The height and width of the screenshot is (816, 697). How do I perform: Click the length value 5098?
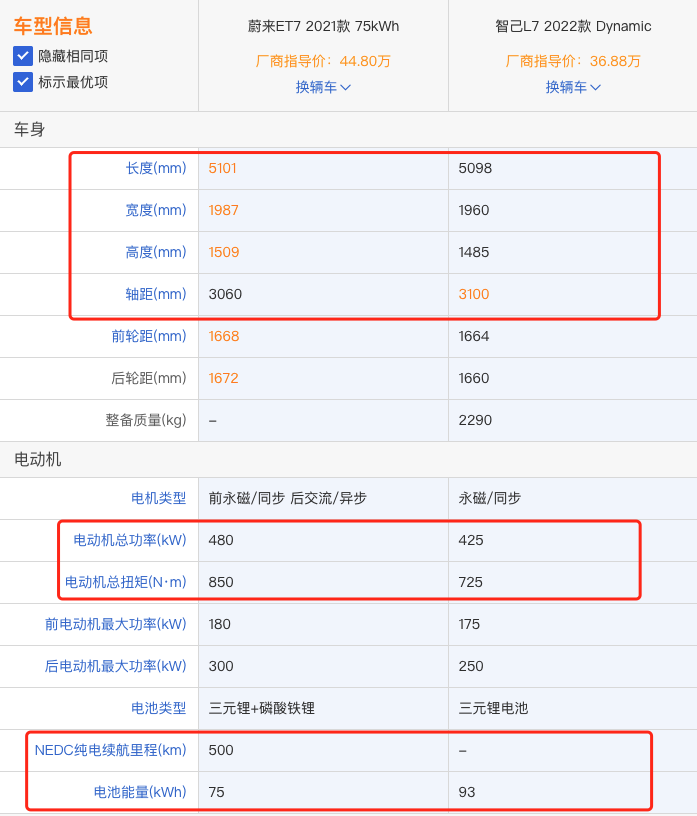tap(475, 168)
